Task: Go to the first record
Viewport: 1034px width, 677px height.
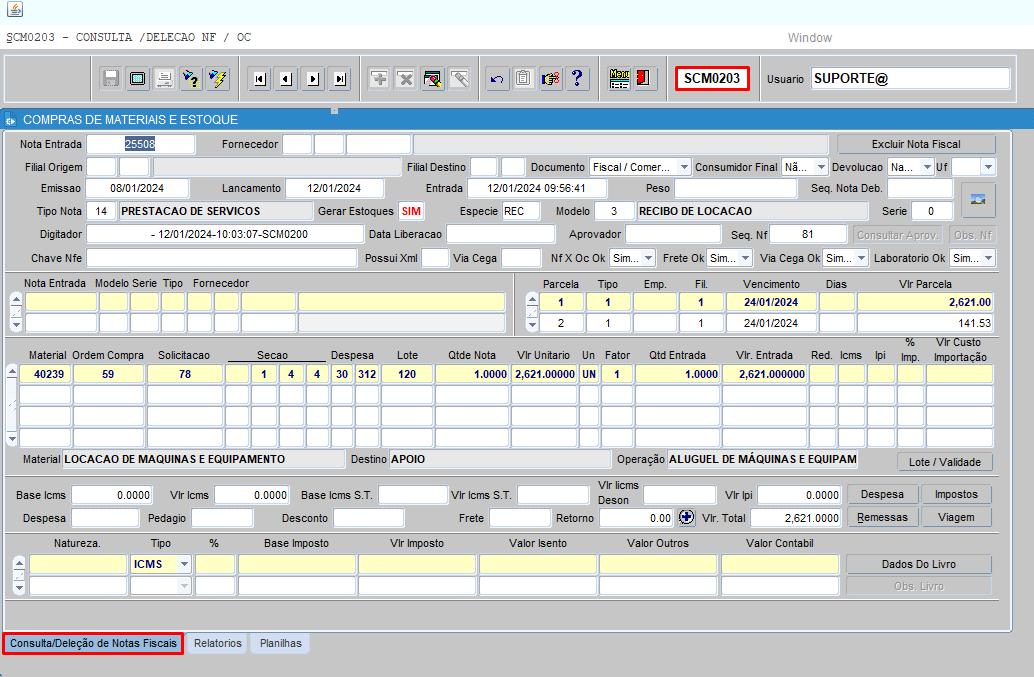Action: click(x=260, y=79)
